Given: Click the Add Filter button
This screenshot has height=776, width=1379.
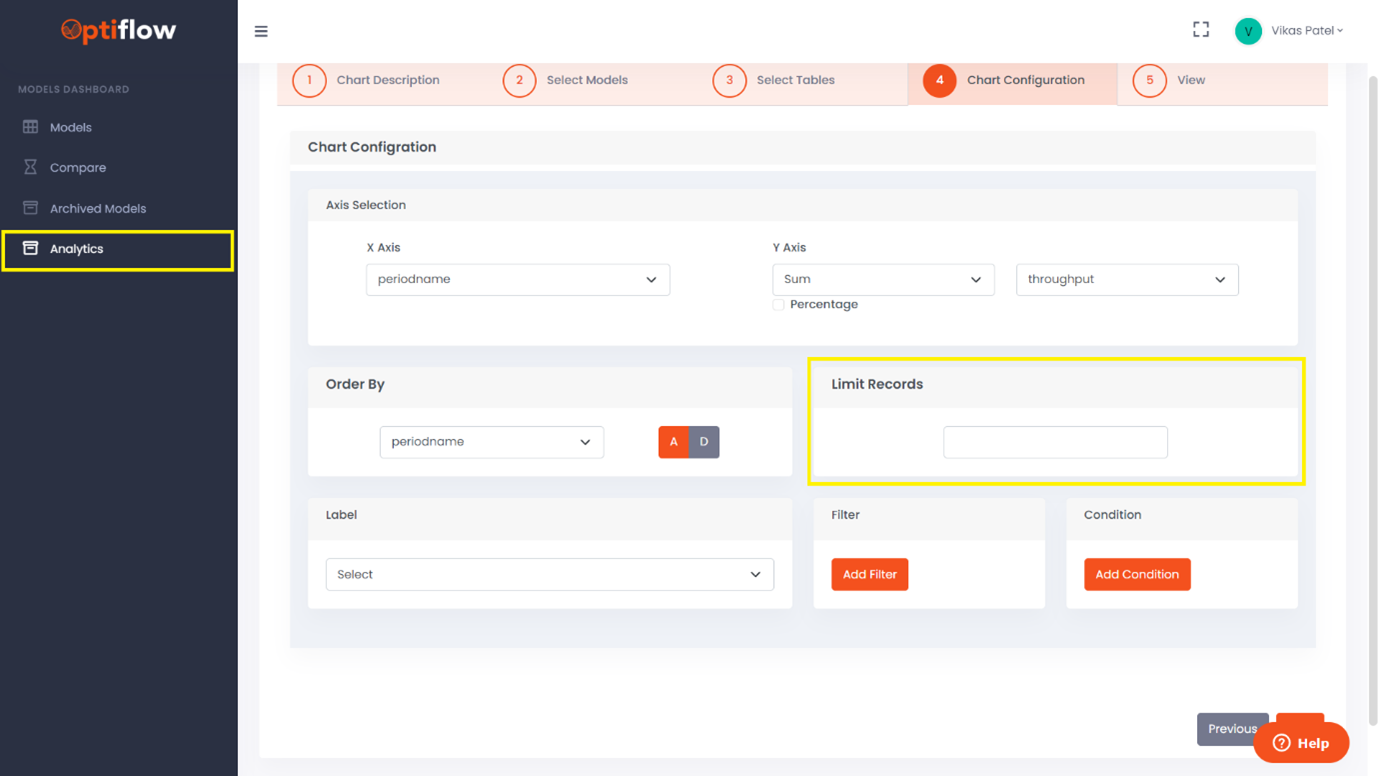Looking at the screenshot, I should point(869,574).
